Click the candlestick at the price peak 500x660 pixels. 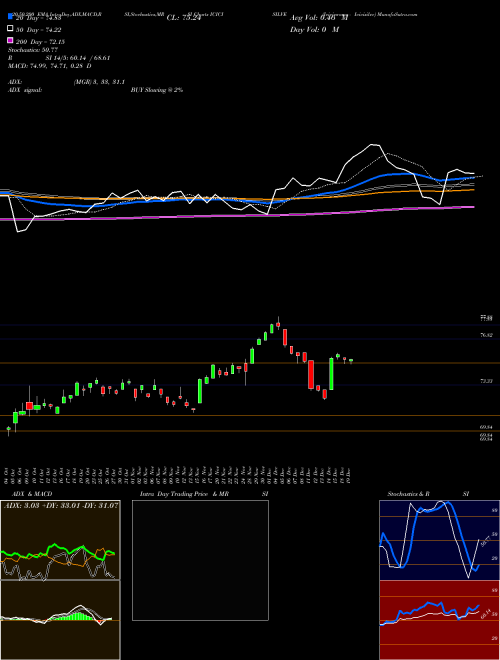click(x=278, y=324)
